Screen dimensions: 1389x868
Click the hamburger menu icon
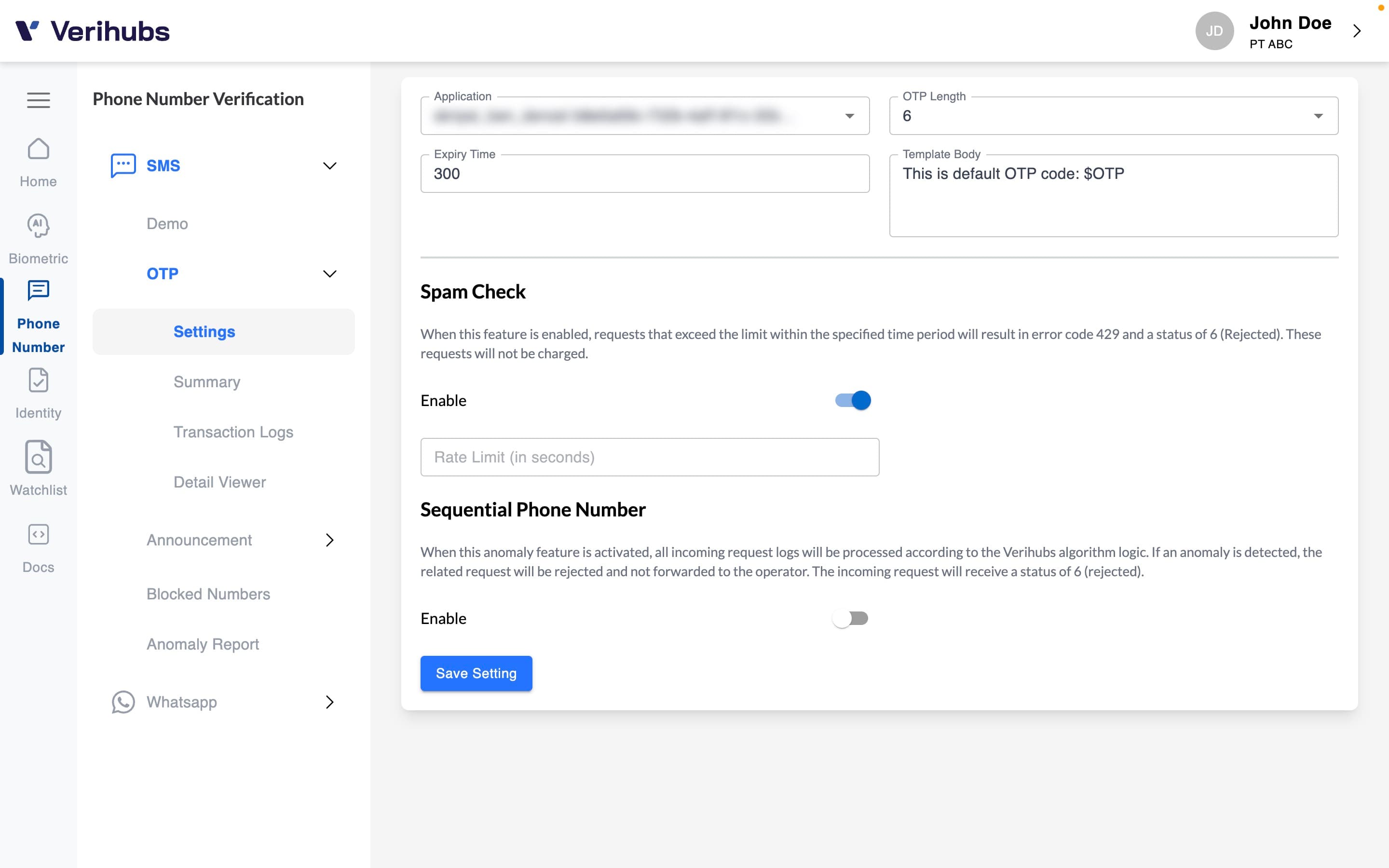[x=38, y=100]
